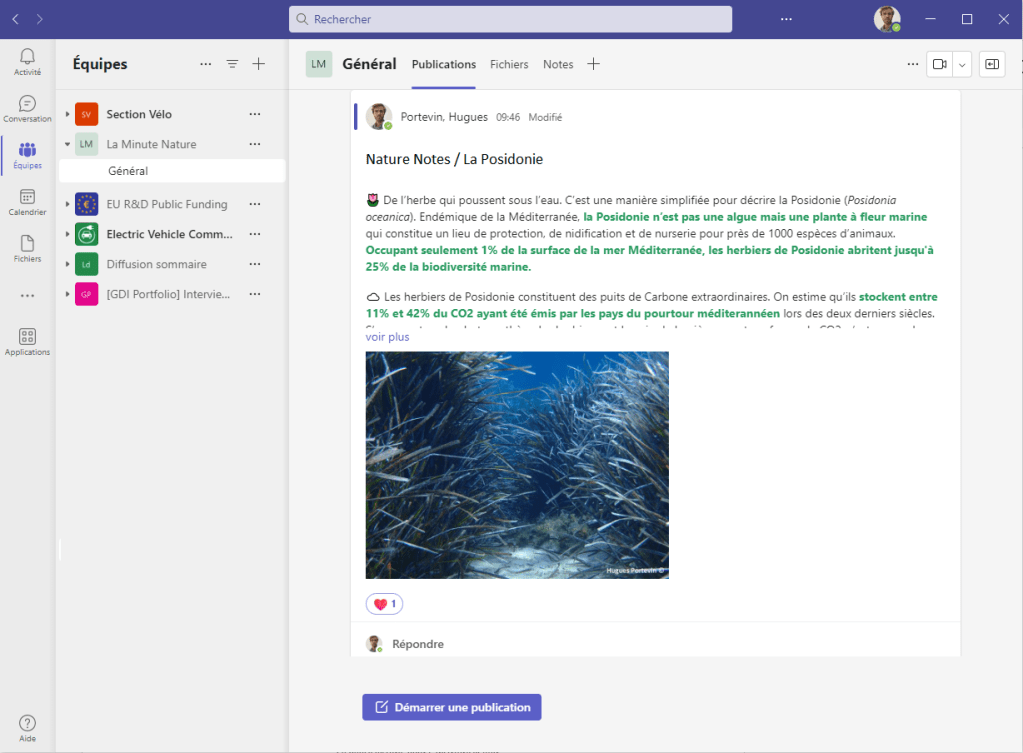Open Conversation chat icon
The image size is (1023, 753).
coord(27,109)
